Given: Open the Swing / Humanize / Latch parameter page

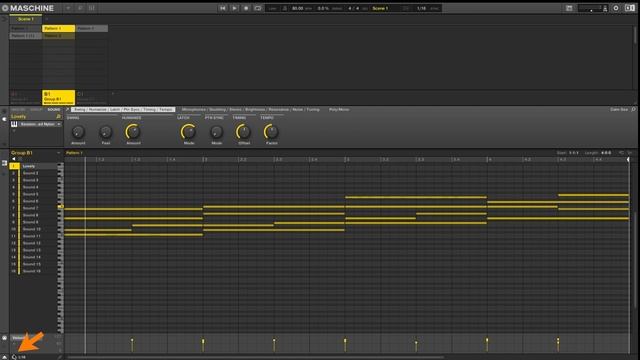Looking at the screenshot, I should 123,109.
